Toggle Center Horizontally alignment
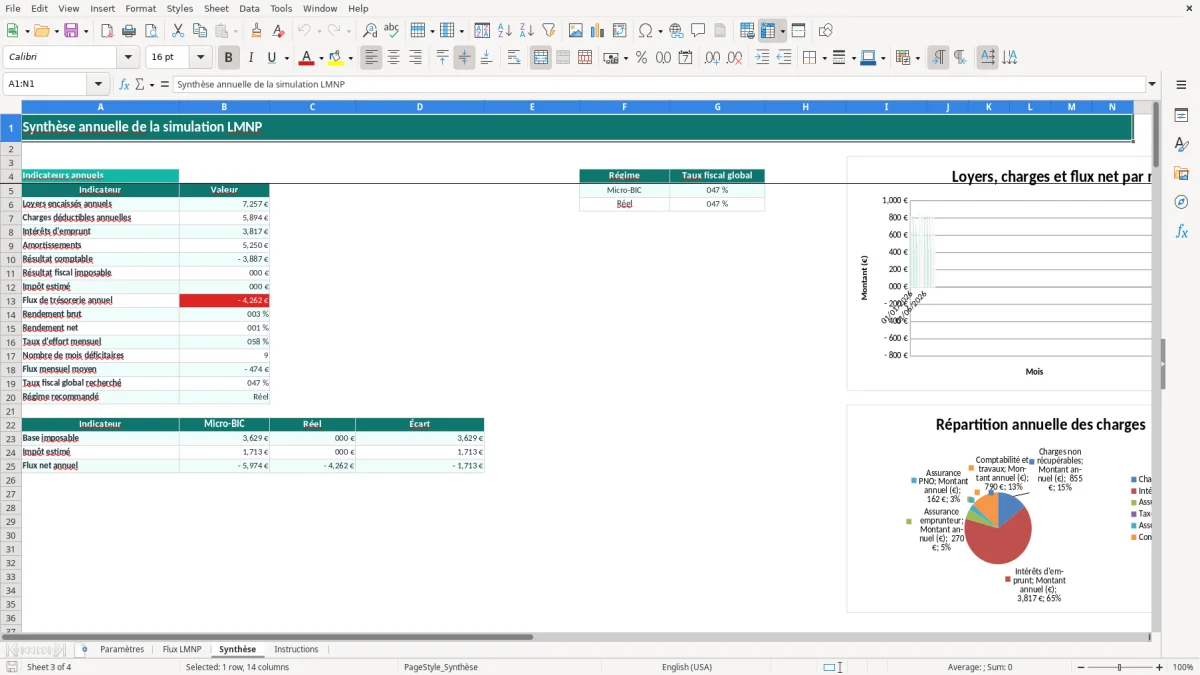Viewport: 1200px width, 675px height. [x=394, y=58]
